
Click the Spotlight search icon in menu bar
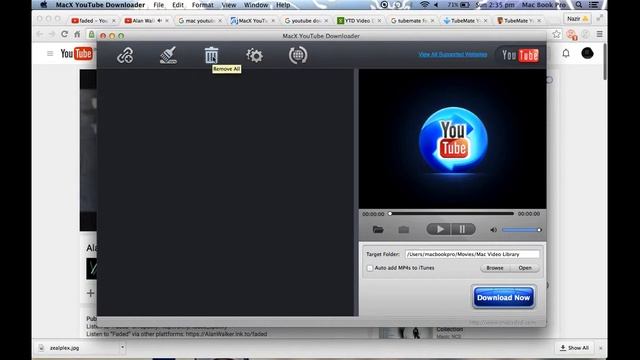pyautogui.click(x=579, y=5)
